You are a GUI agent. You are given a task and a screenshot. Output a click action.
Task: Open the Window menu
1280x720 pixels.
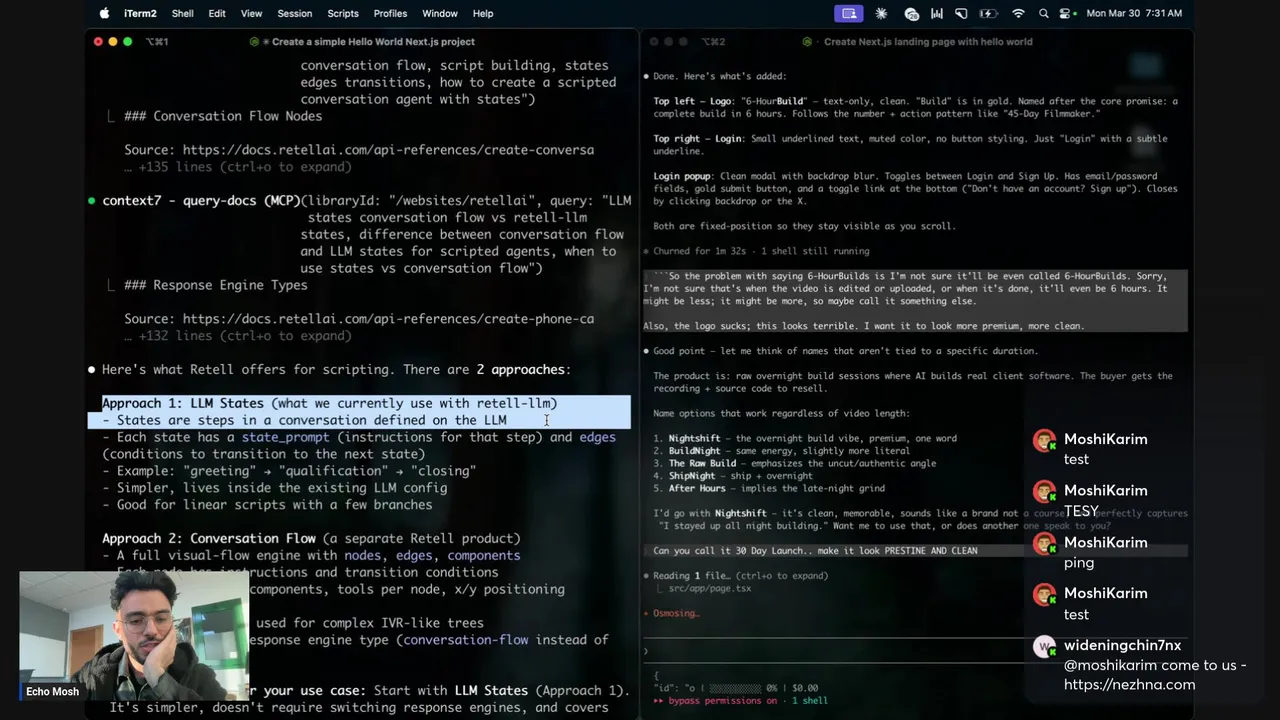[439, 13]
